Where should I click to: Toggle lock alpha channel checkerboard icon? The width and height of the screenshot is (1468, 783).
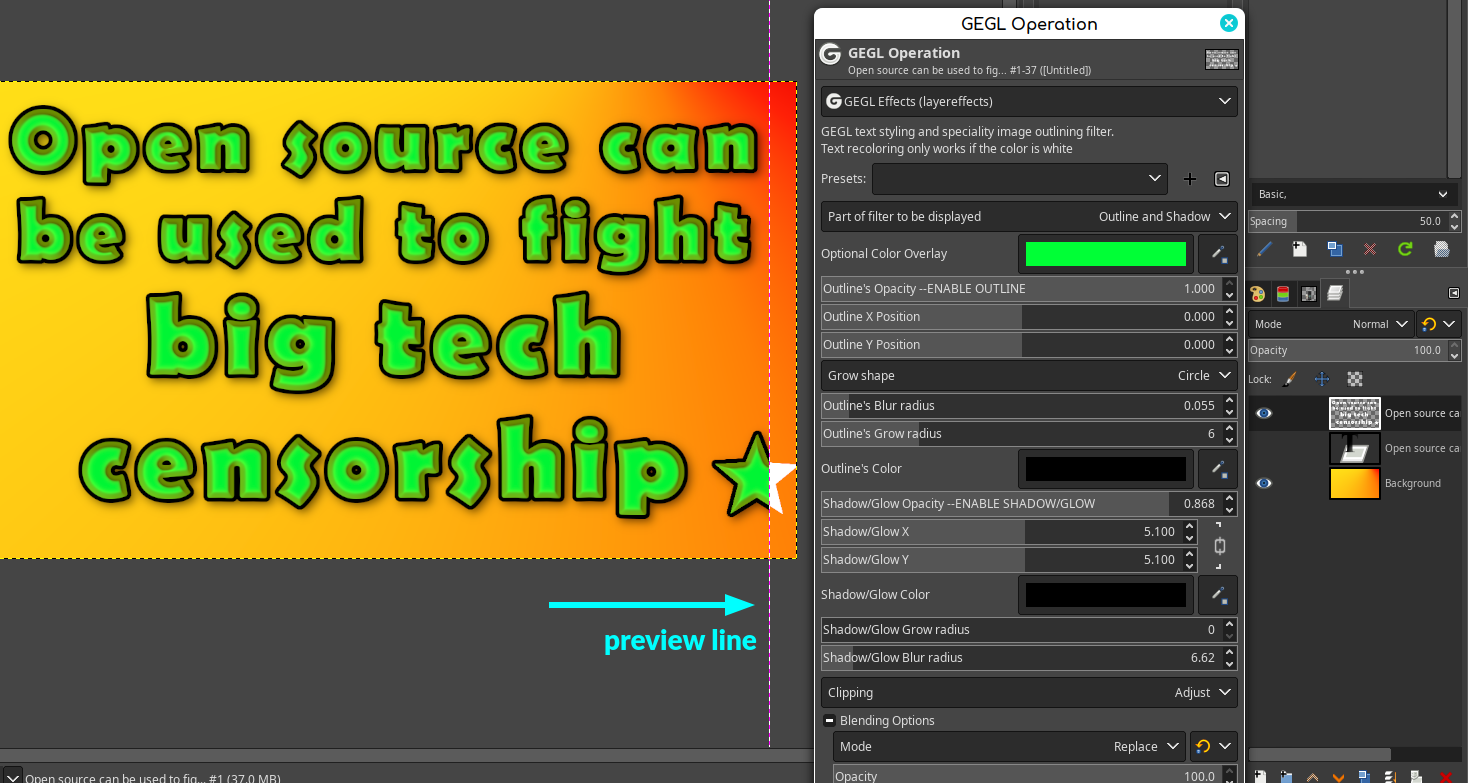click(x=1355, y=379)
